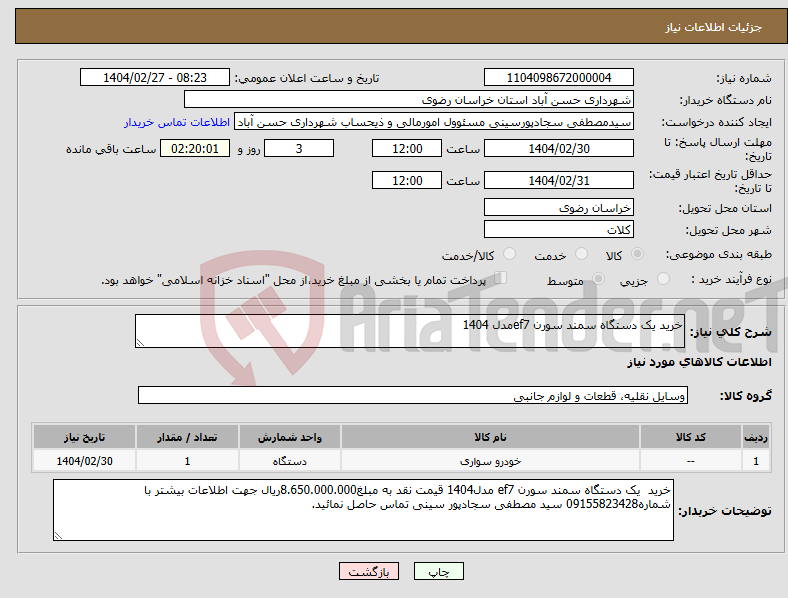788x598 pixels.
Task: Click the کد کالا column header
Action: (x=691, y=437)
